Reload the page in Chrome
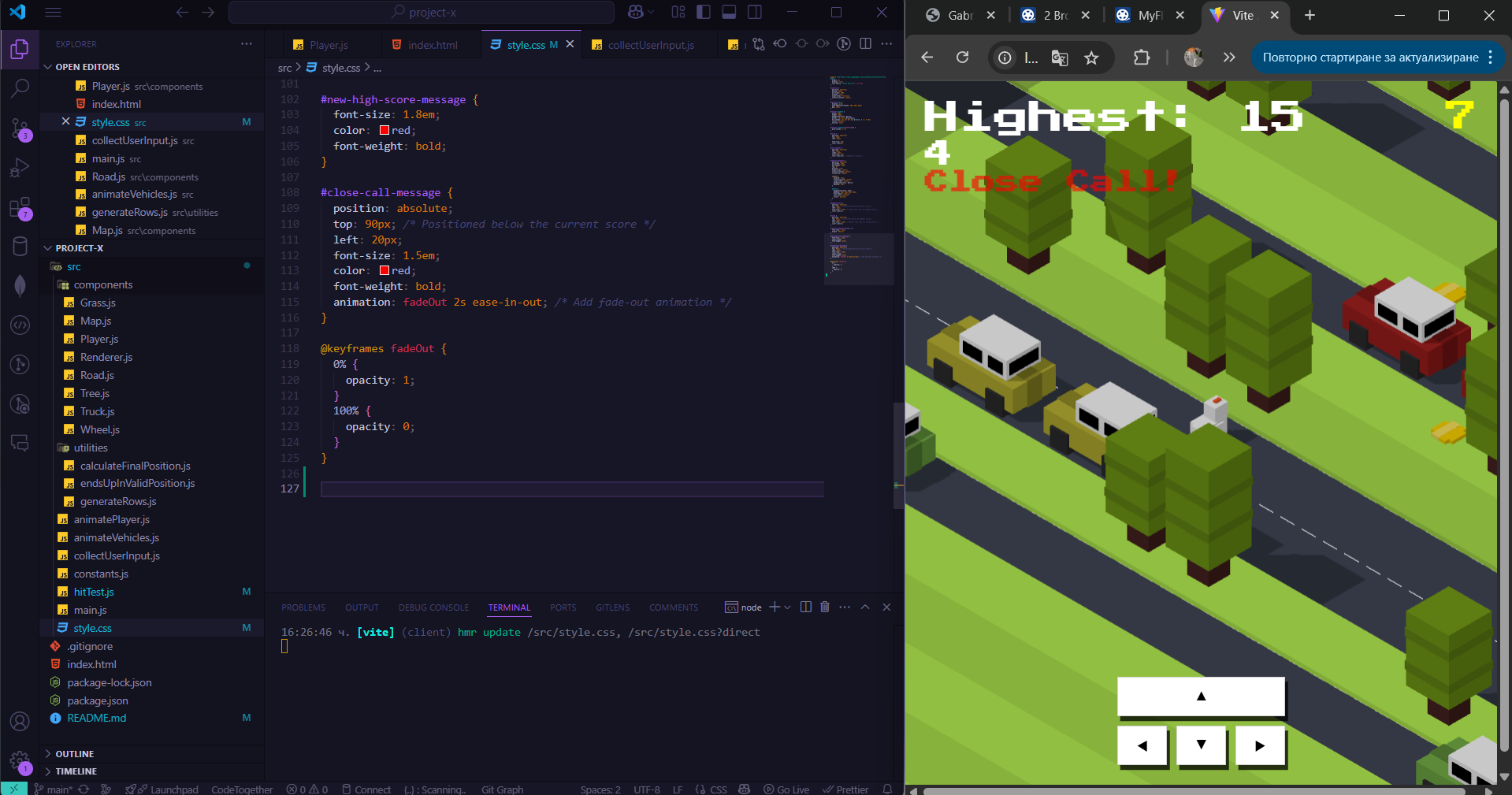 click(x=962, y=58)
